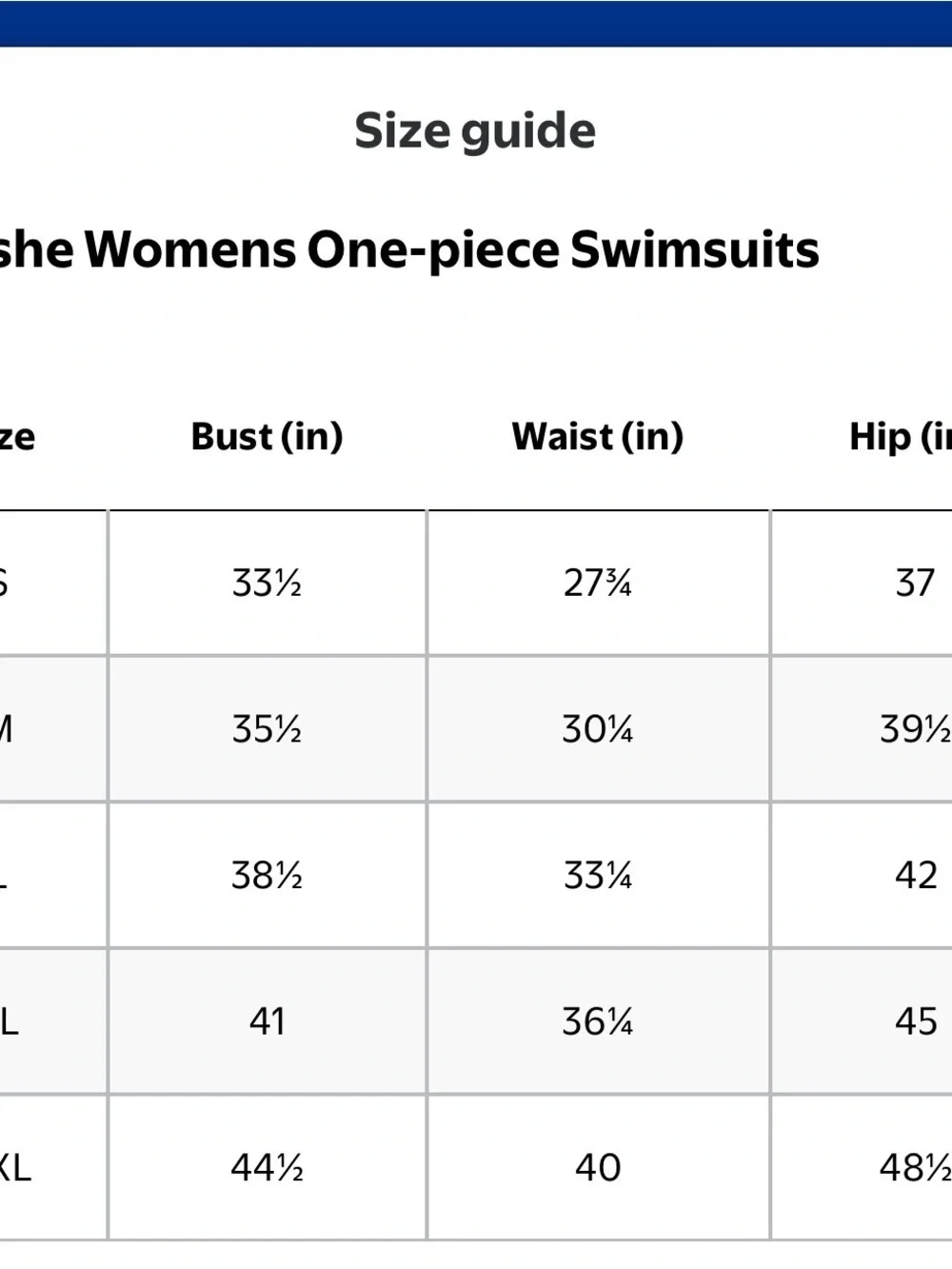
Task: Click the 44½ bust measurement cell
Action: coord(268,1167)
